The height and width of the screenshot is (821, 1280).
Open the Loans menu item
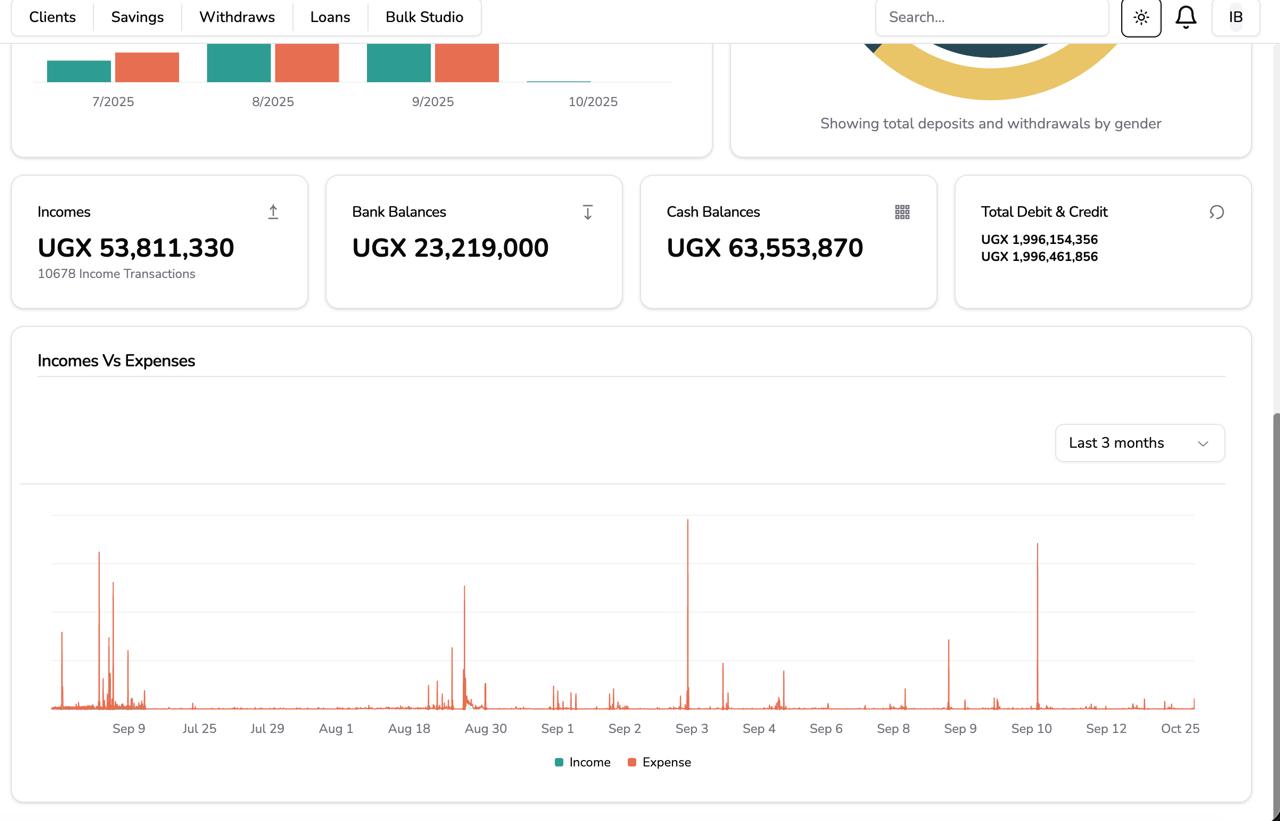(330, 17)
